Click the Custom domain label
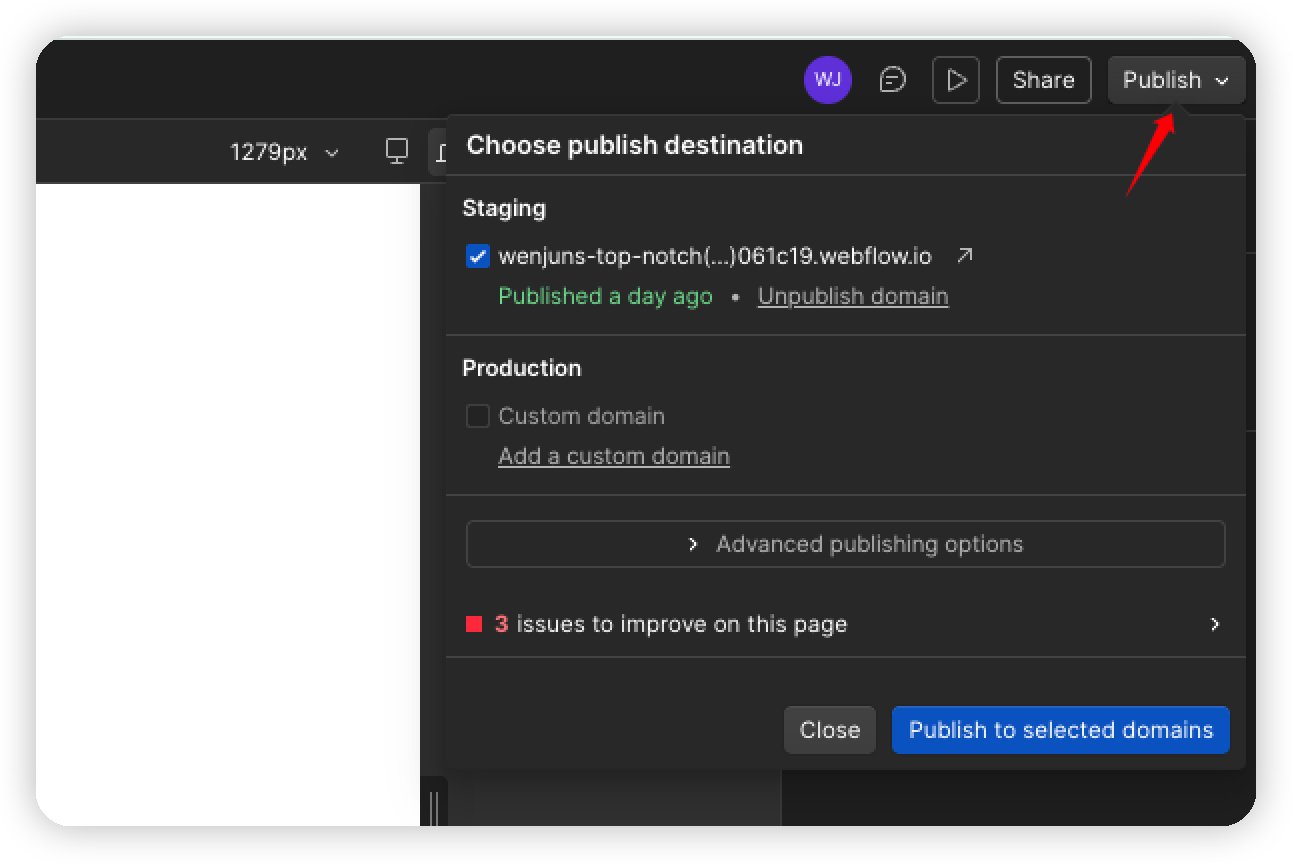Image resolution: width=1292 pixels, height=862 pixels. 582,416
